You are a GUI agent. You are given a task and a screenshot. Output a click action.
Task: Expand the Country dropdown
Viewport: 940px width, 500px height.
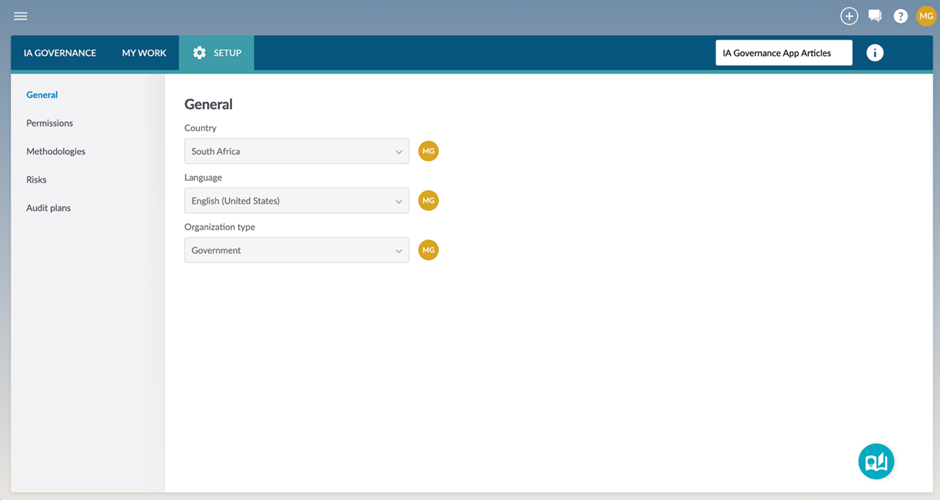[296, 151]
